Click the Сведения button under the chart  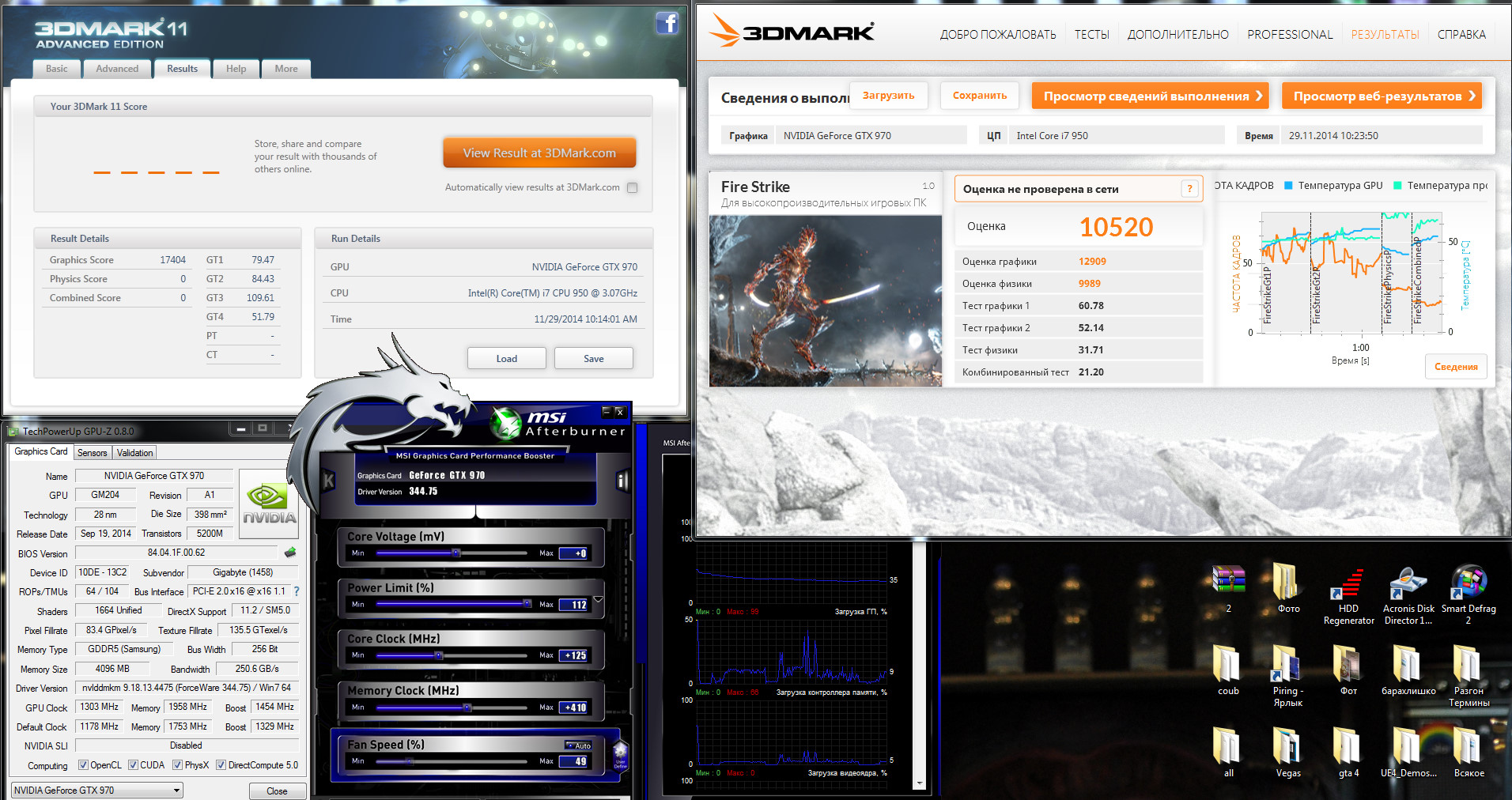point(1456,367)
